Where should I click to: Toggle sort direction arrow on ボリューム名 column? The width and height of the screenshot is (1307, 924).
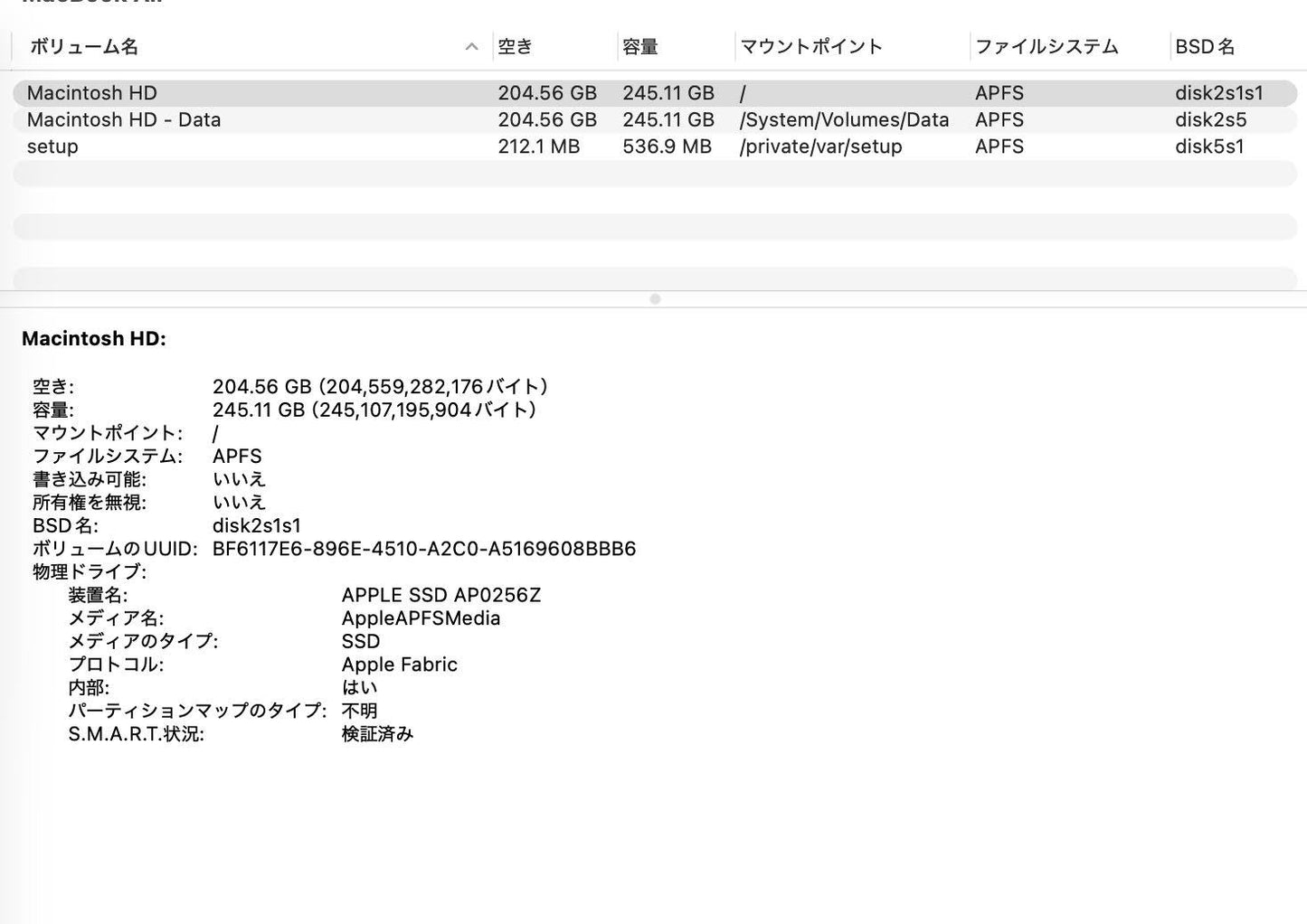coord(471,47)
